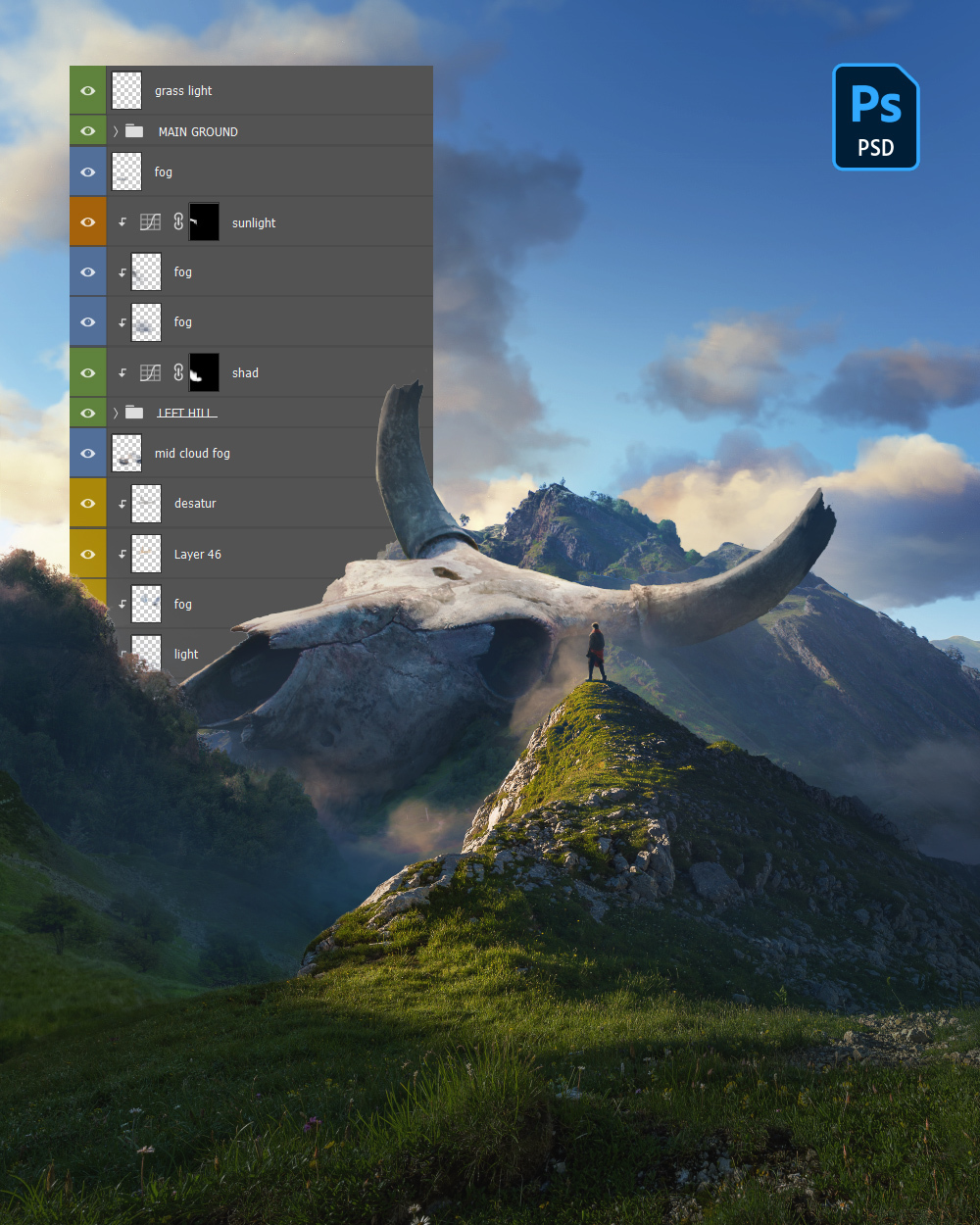This screenshot has width=980, height=1225.
Task: Hide the MAIN GROUND group
Action: 87,131
